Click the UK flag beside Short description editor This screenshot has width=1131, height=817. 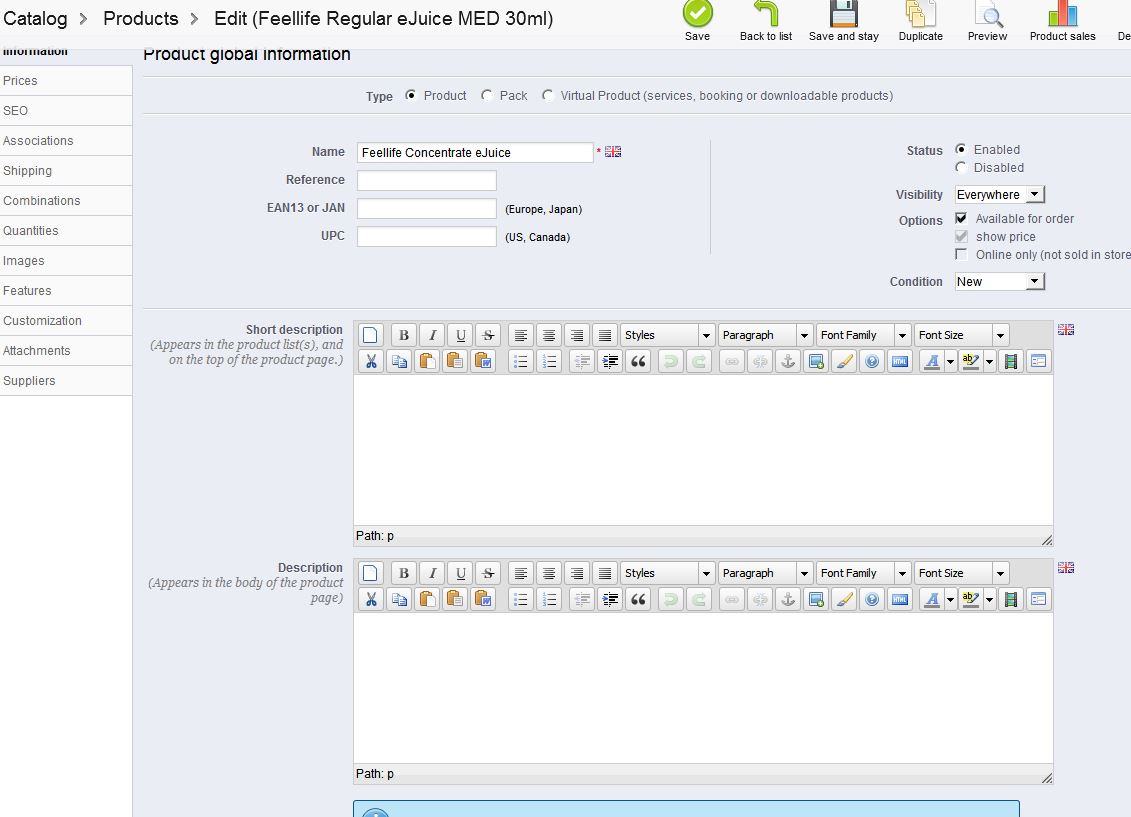click(1066, 330)
